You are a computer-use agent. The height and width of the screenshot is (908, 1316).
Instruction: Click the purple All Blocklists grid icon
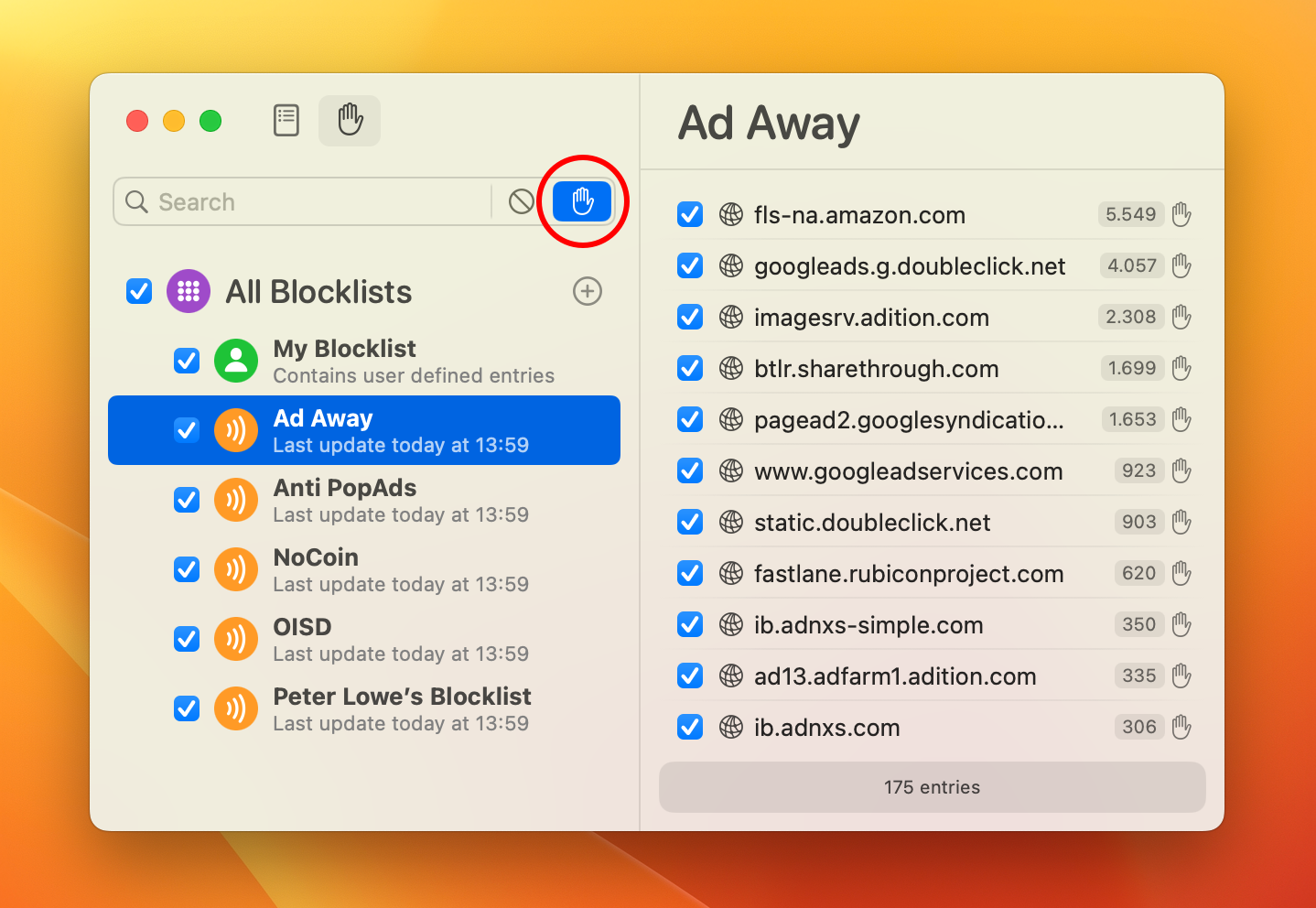189,291
